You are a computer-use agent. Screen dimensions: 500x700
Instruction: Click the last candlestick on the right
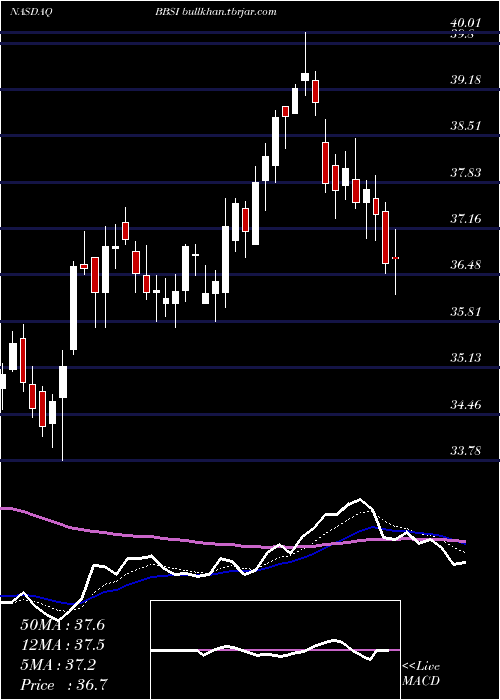click(396, 262)
